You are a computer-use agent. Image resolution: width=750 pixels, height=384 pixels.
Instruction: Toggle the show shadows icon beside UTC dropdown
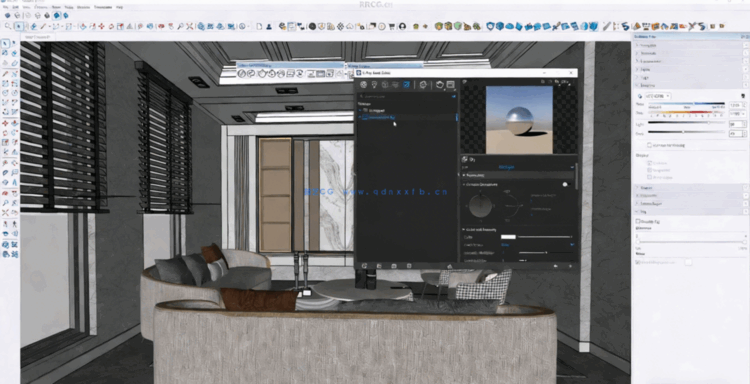[640, 96]
